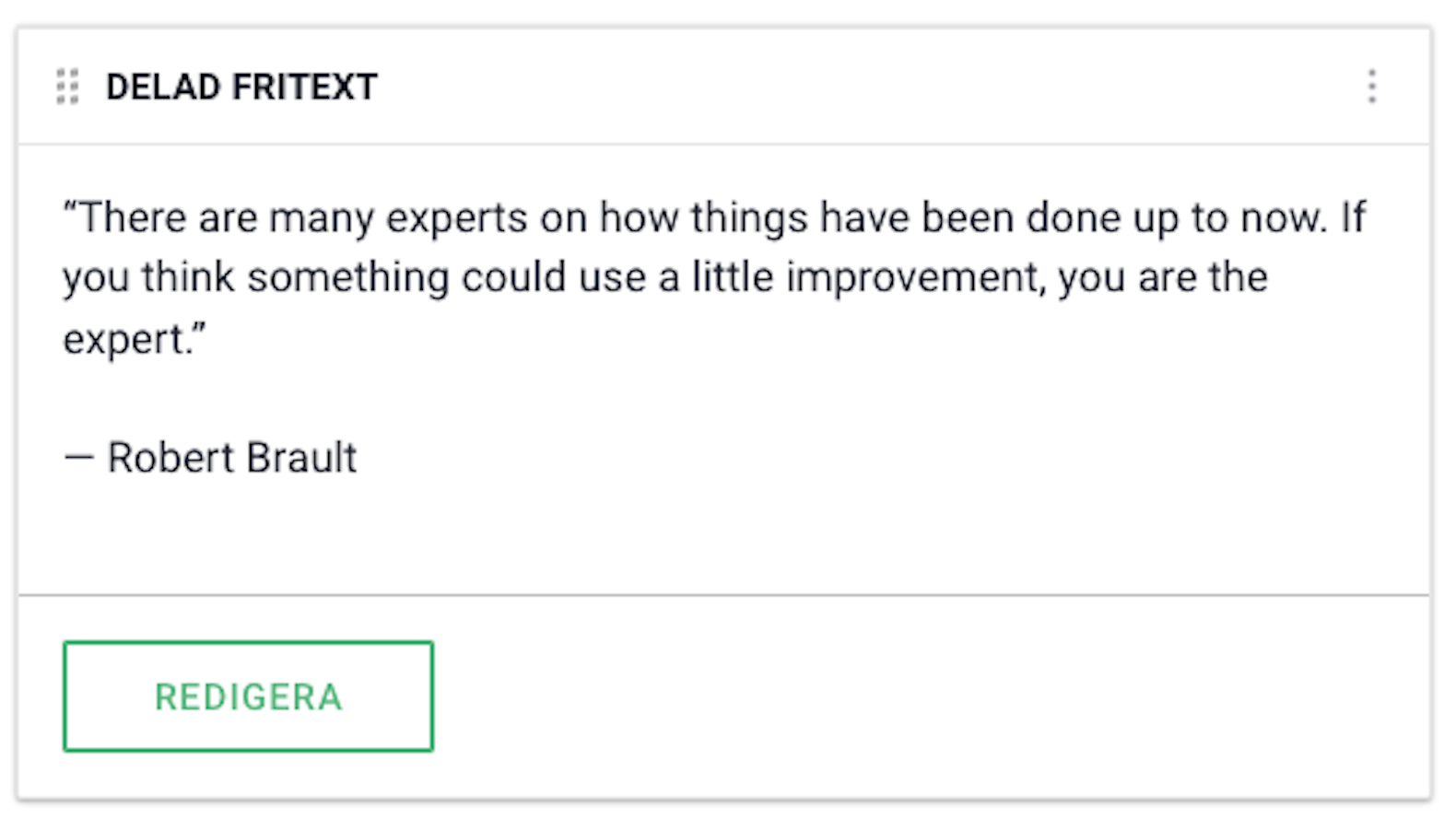Click the drag handle beside Delad fritext

[67, 87]
